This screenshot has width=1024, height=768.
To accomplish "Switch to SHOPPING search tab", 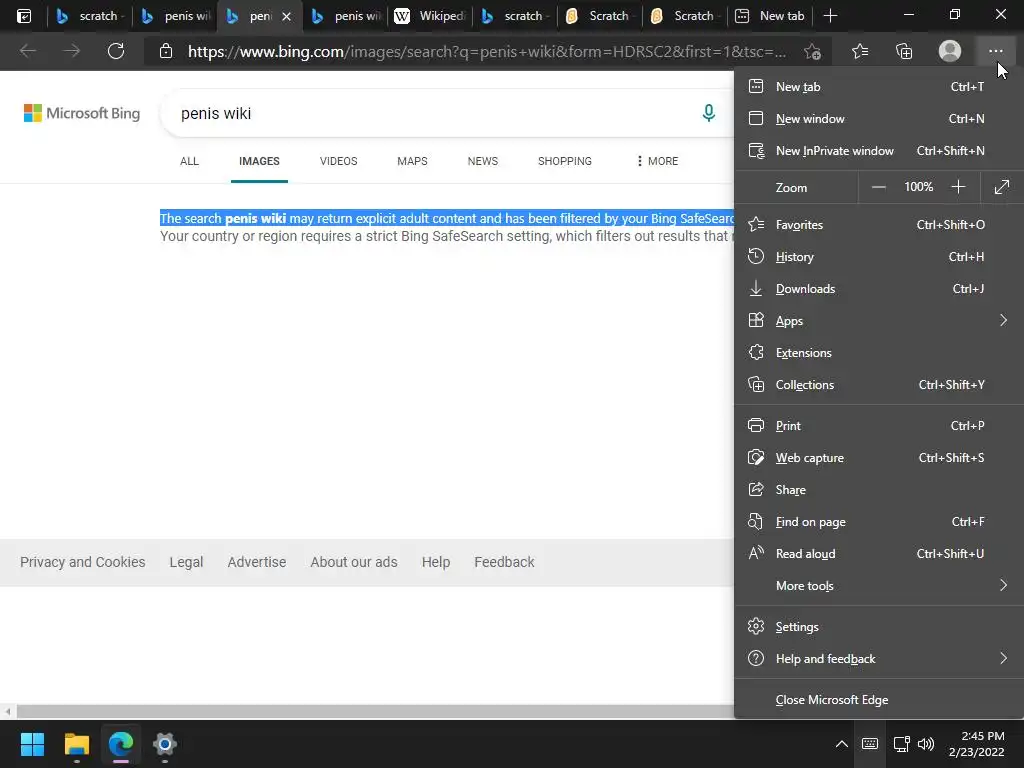I will coord(565,161).
